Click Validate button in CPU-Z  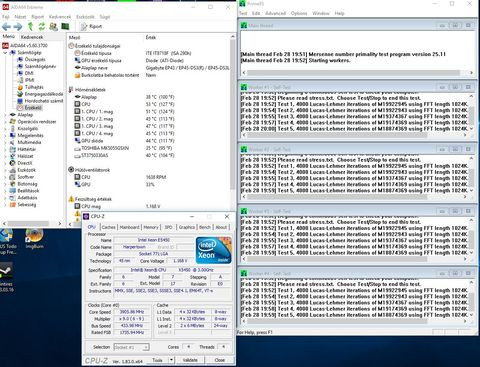190,360
